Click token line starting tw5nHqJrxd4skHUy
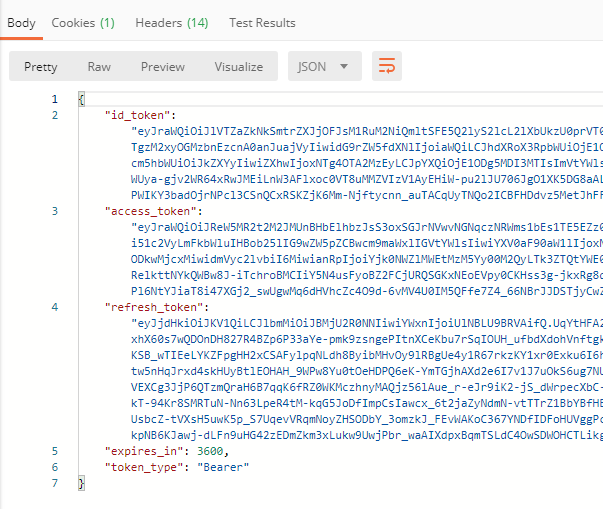603x509 pixels. click(367, 371)
